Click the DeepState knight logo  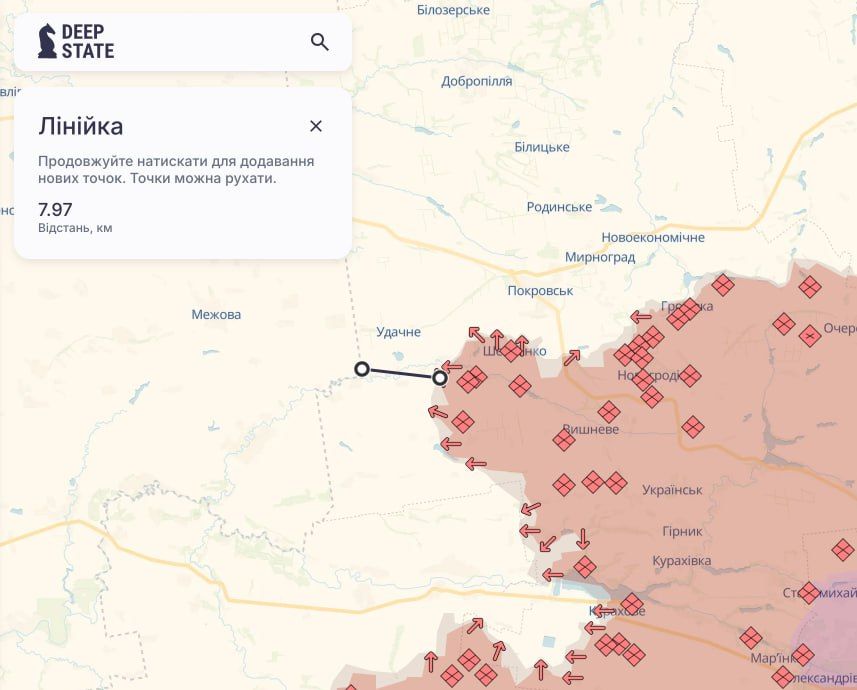tap(47, 41)
